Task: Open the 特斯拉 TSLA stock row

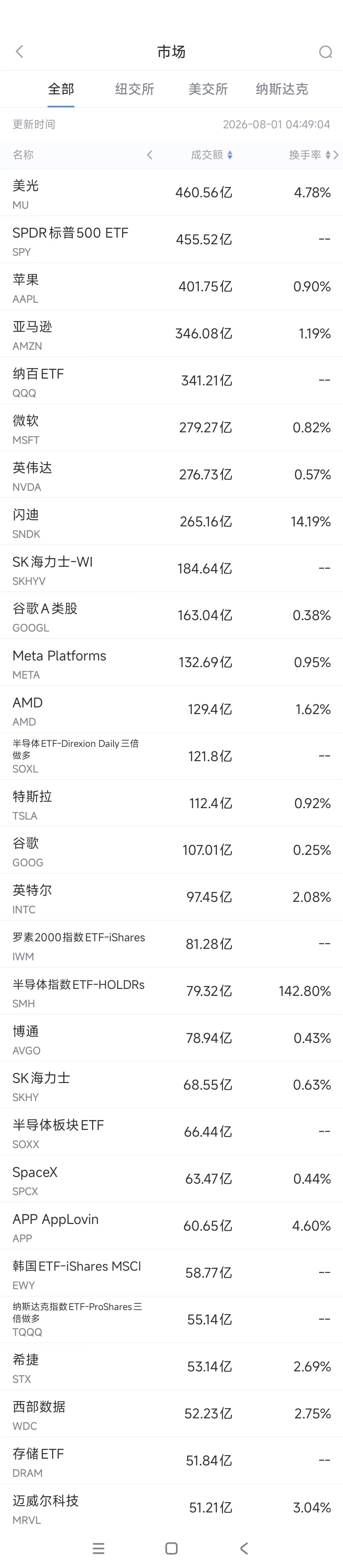Action: pyautogui.click(x=171, y=803)
